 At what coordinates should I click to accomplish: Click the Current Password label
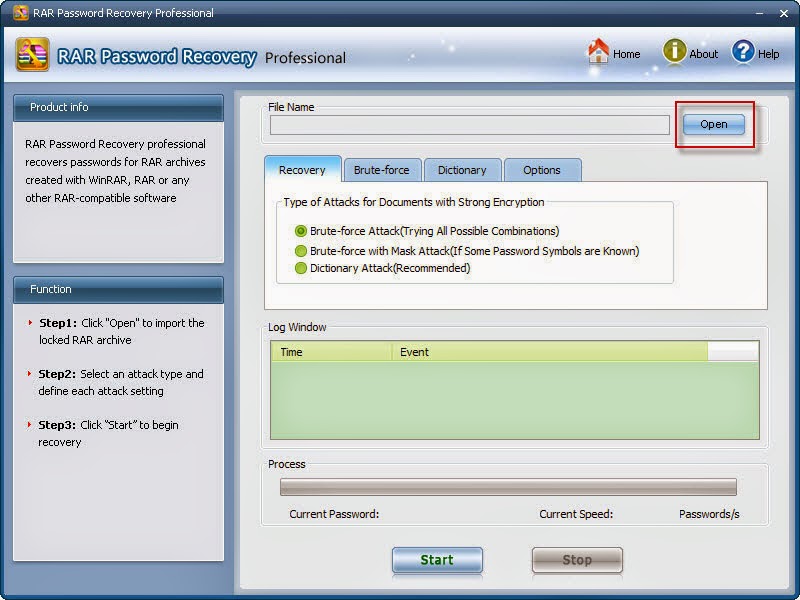point(334,514)
